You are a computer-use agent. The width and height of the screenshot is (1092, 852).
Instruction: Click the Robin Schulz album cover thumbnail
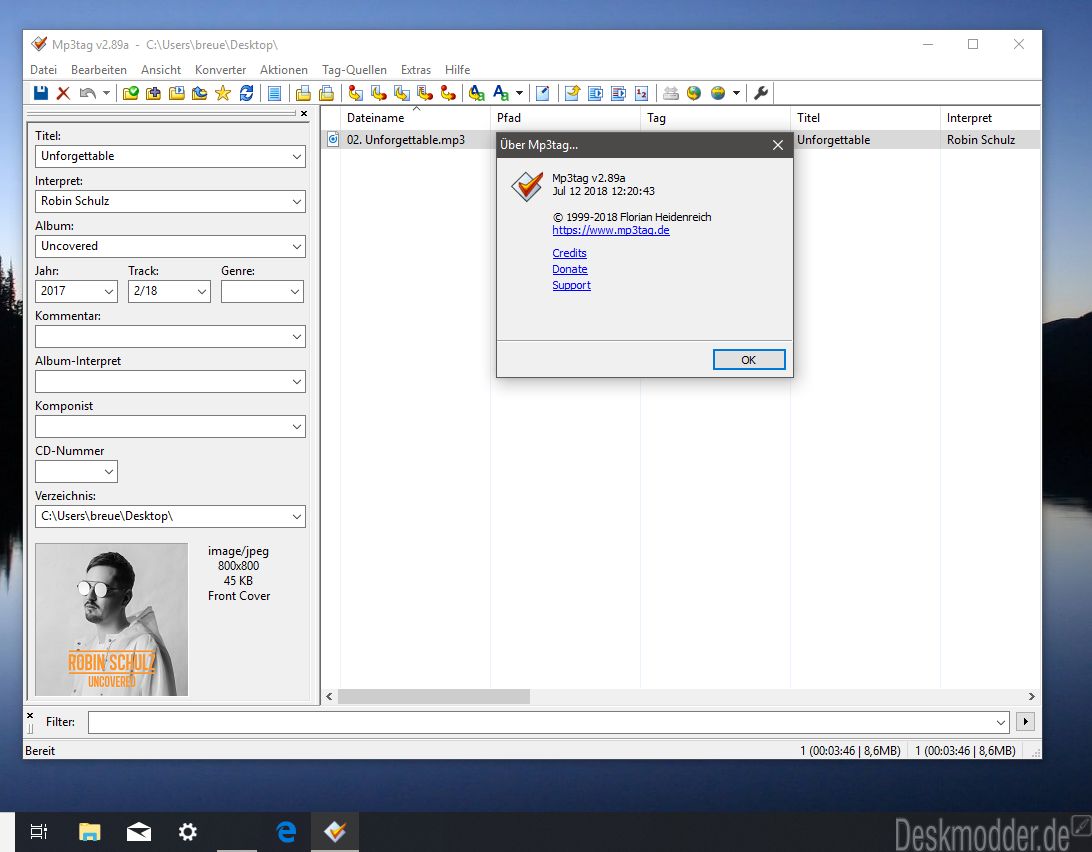pyautogui.click(x=111, y=619)
